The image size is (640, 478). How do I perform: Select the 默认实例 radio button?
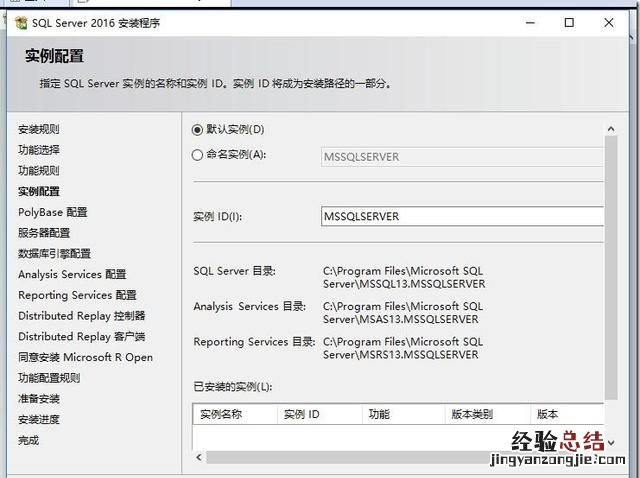coord(197,129)
